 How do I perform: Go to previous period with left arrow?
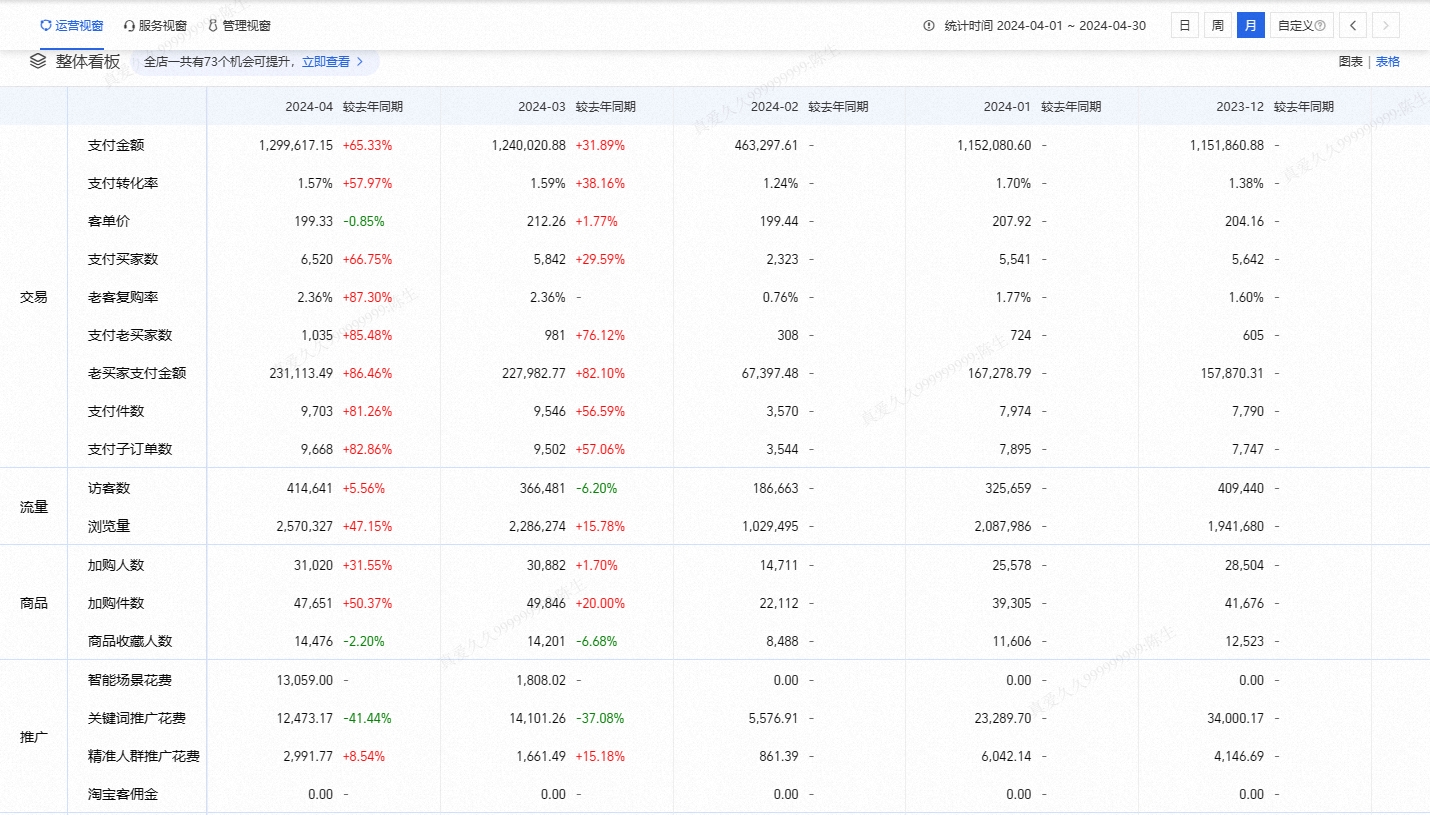1353,26
